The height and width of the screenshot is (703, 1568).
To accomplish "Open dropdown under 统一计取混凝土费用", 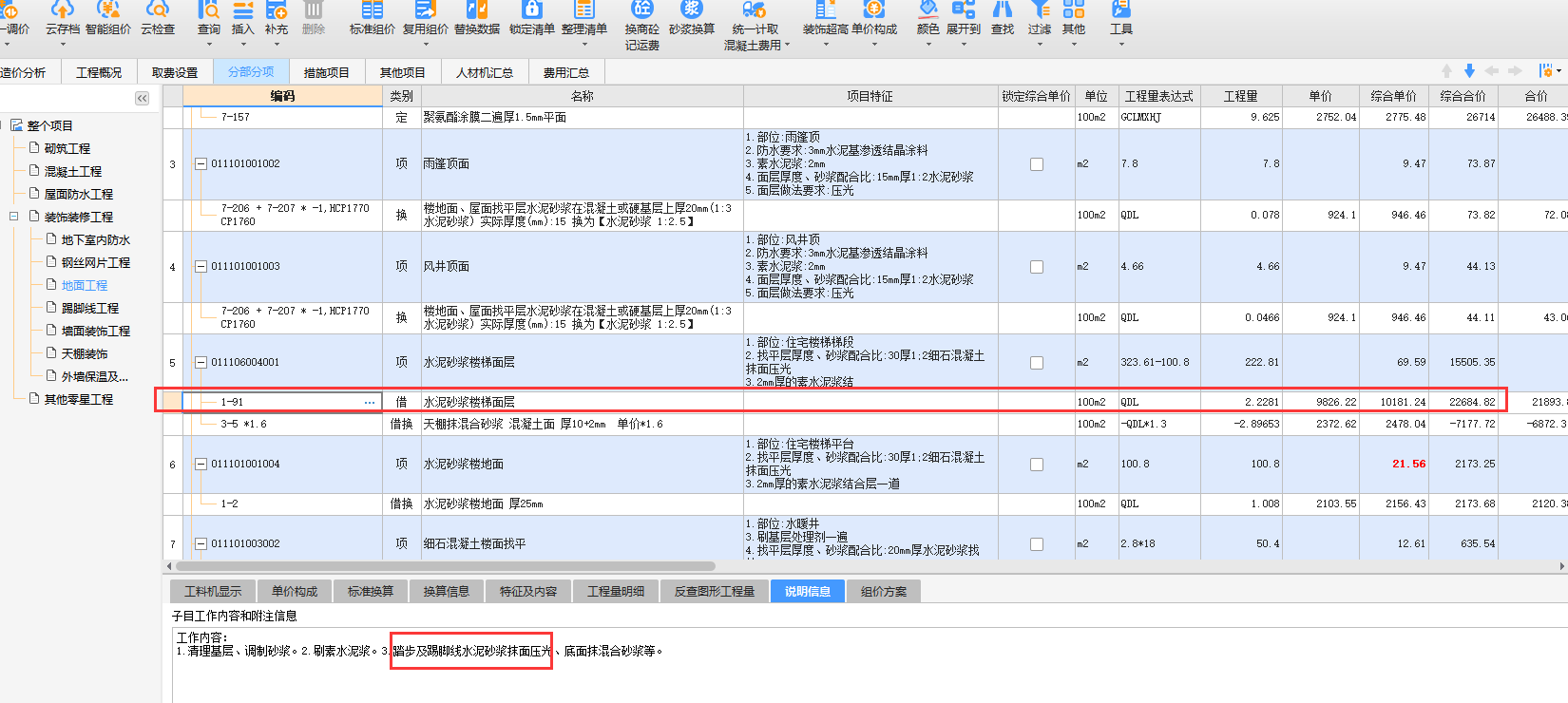I will coord(787,45).
